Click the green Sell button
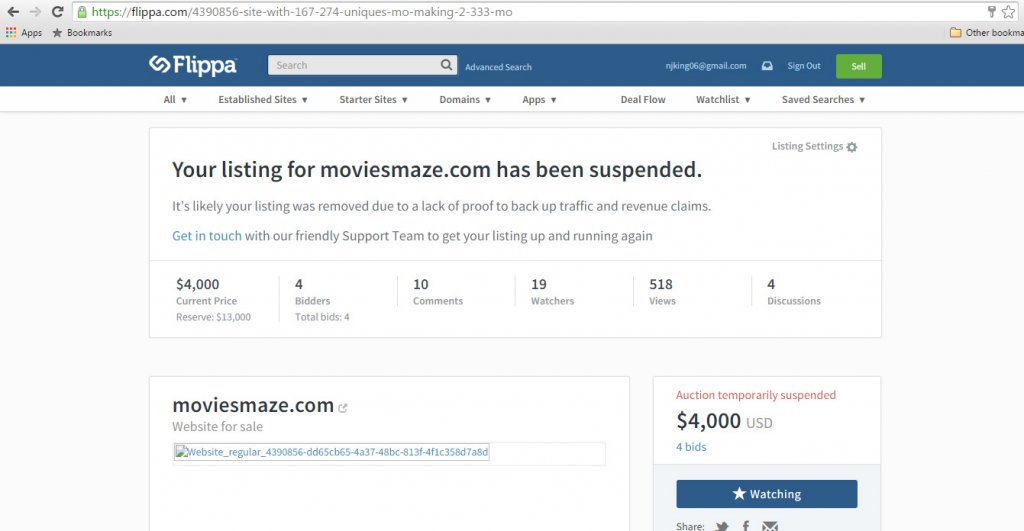This screenshot has width=1024, height=531. click(859, 66)
